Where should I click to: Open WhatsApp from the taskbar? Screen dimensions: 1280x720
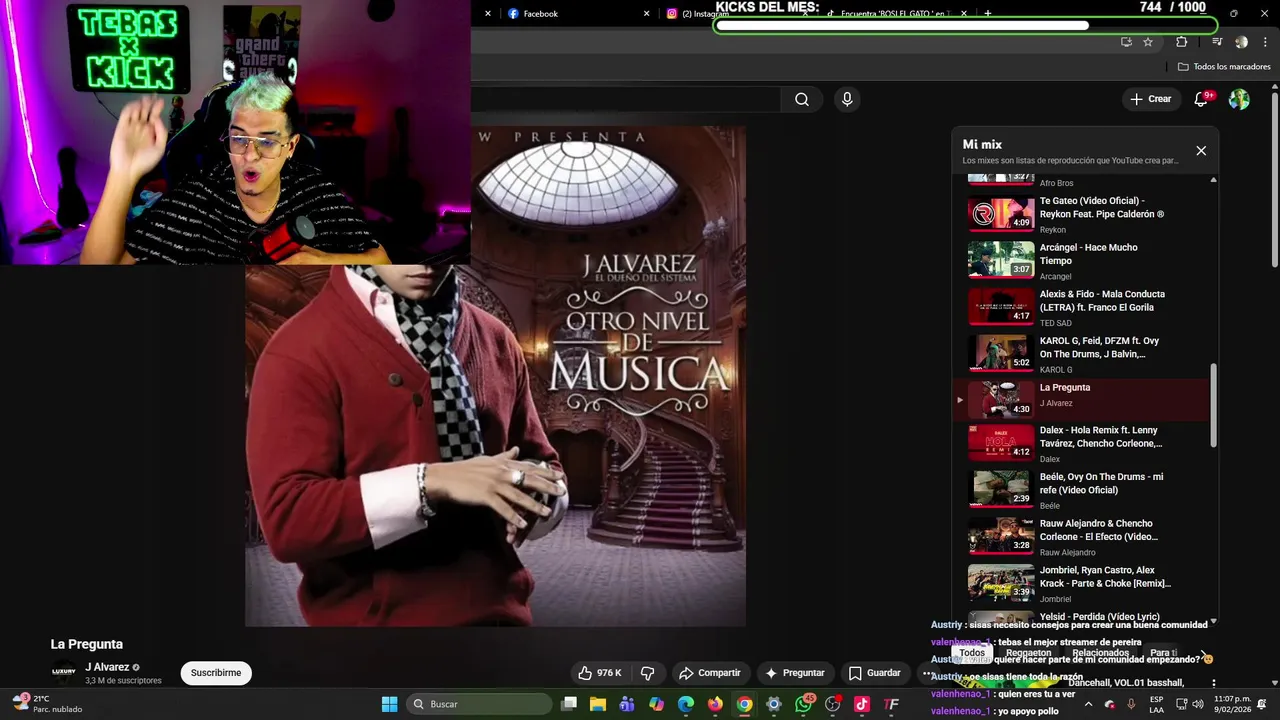[804, 704]
